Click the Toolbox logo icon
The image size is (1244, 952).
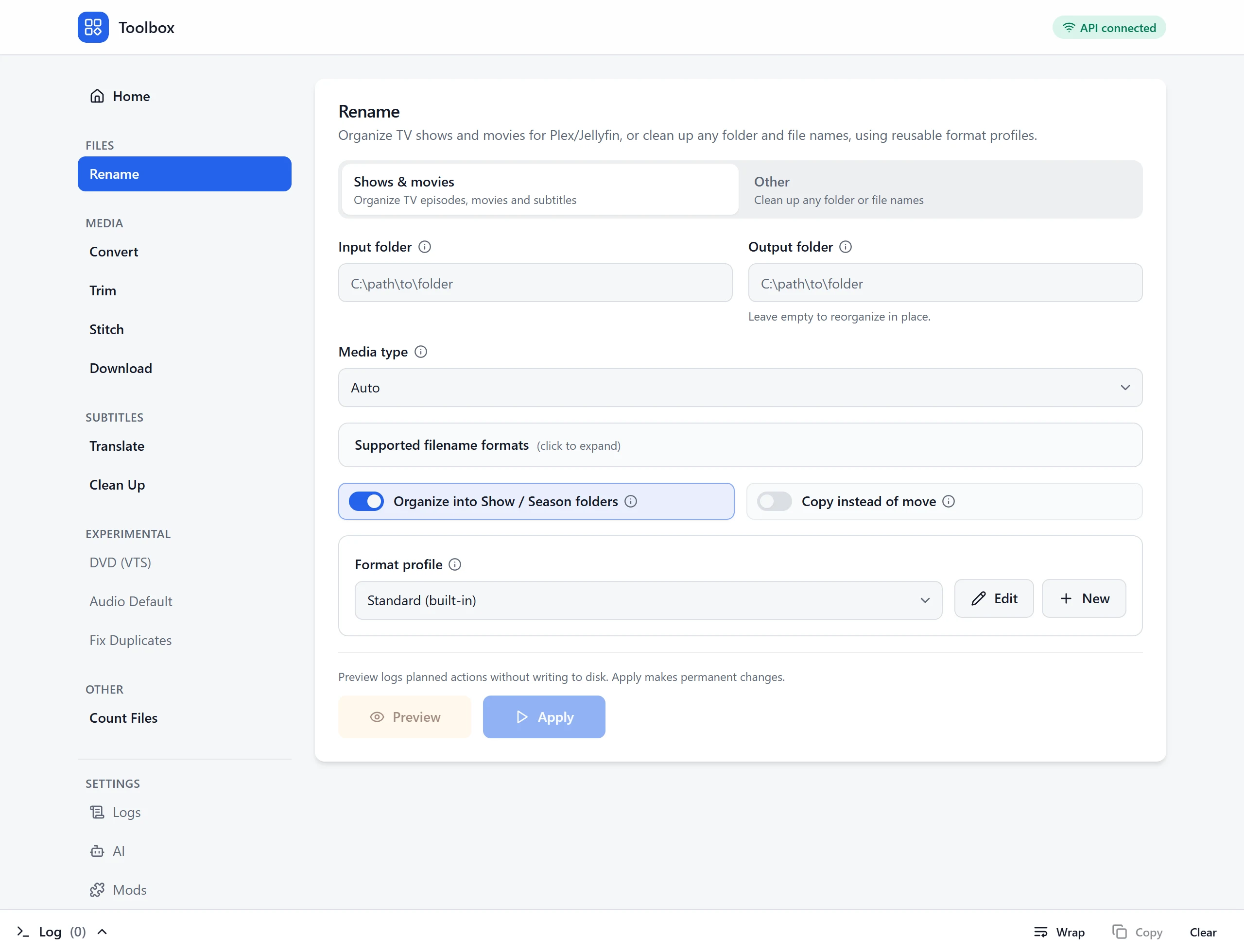[x=93, y=27]
